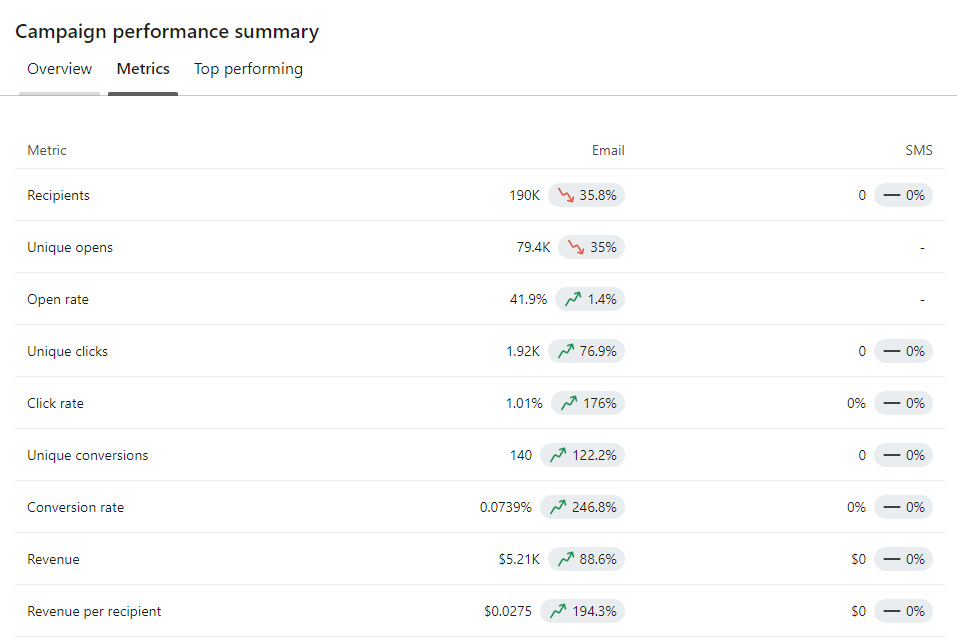Click the trend icon for Revenue per recipient
This screenshot has width=957, height=641.
click(557, 611)
